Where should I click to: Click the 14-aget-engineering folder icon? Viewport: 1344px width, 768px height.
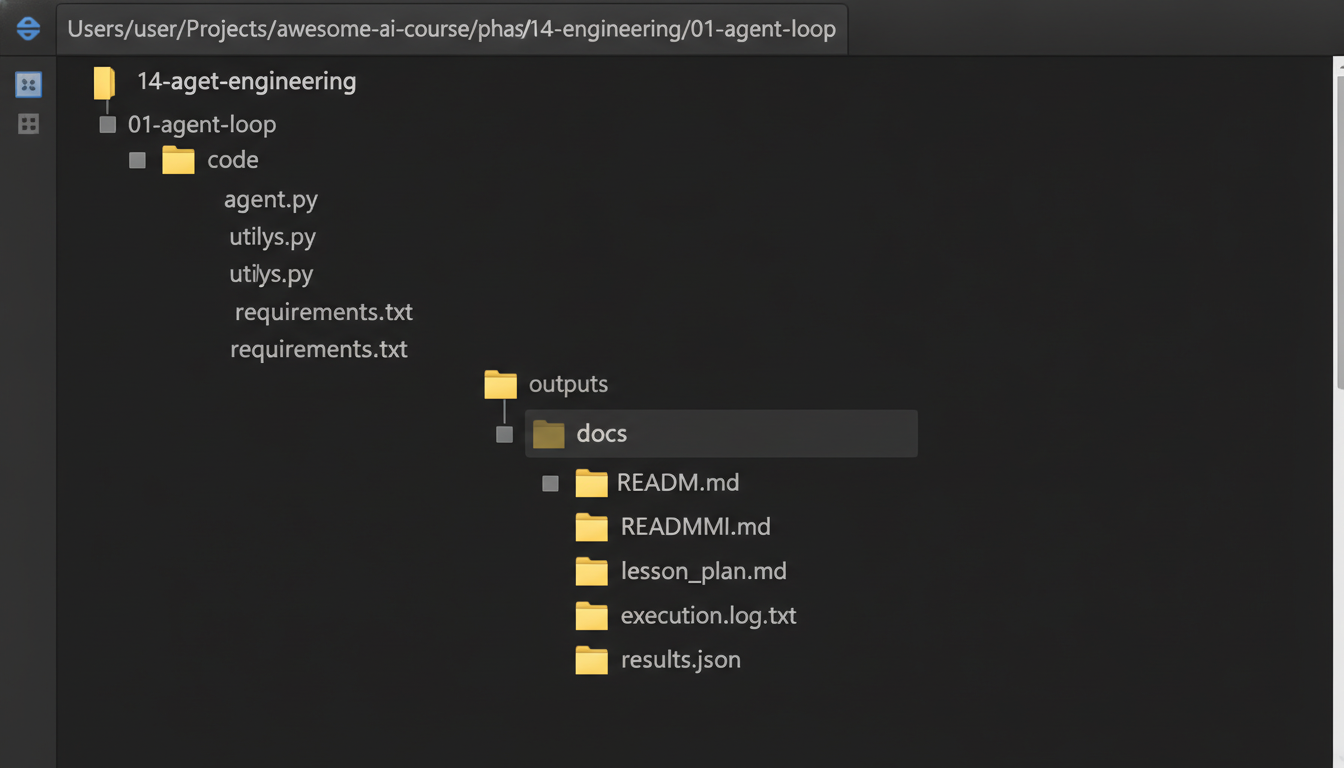(104, 82)
